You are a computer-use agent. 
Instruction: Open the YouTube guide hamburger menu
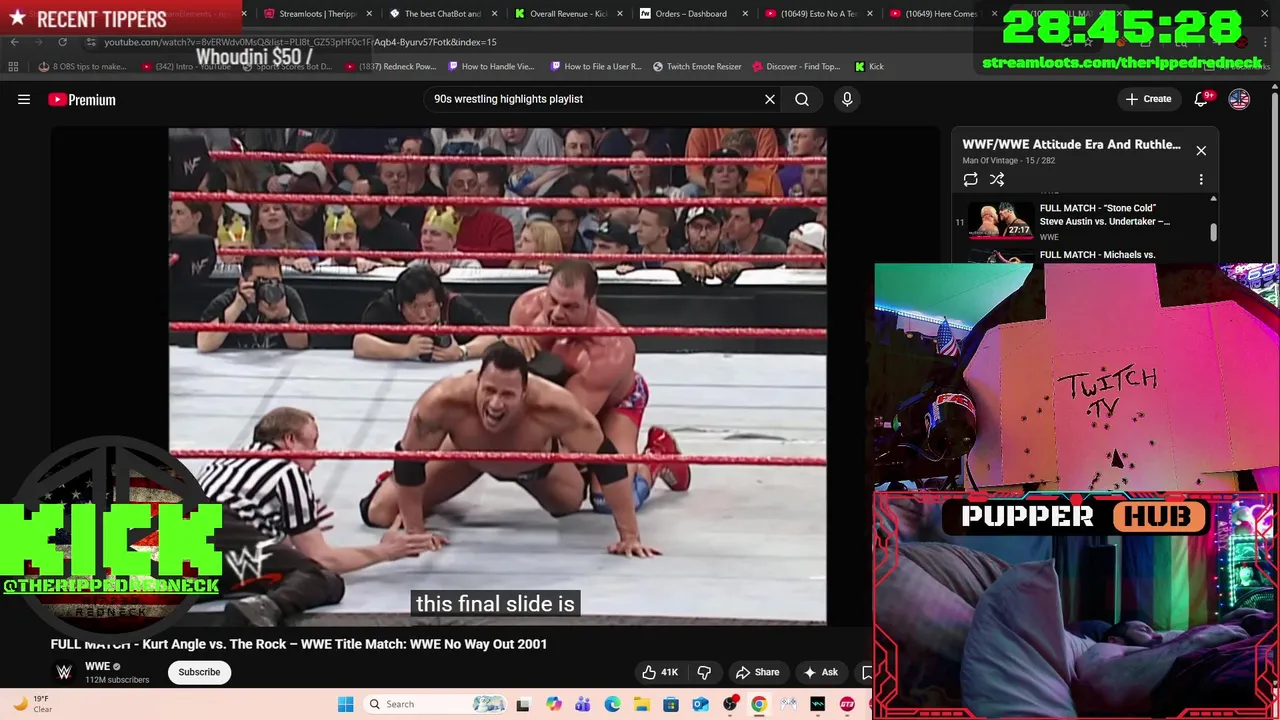tap(24, 99)
